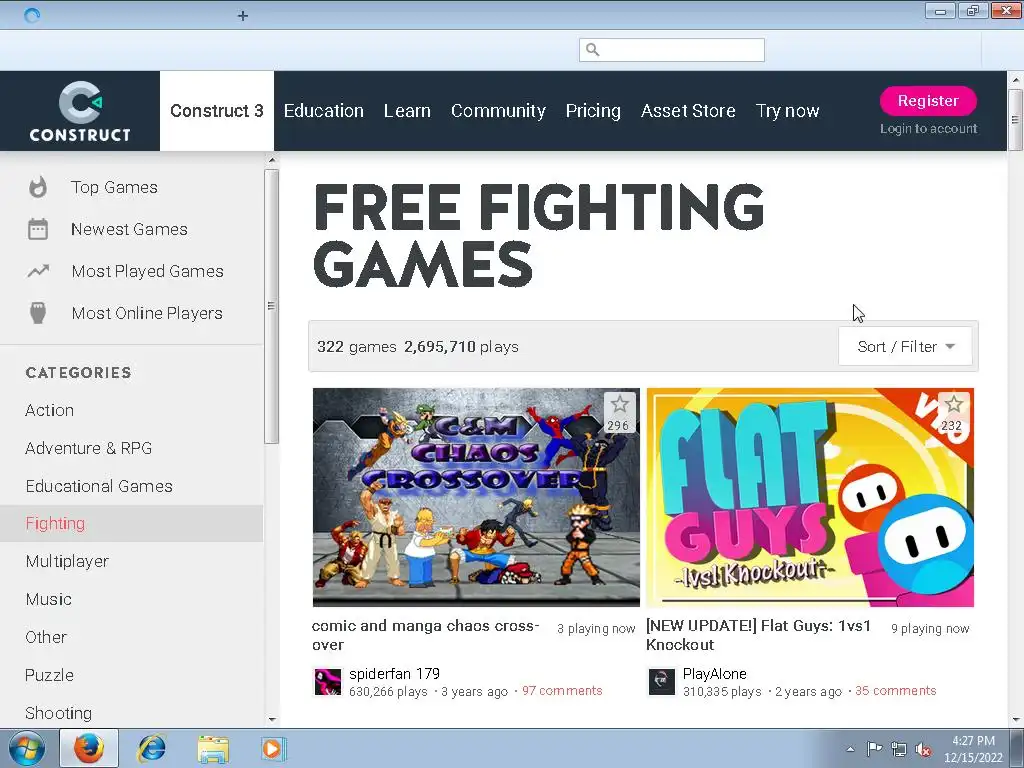Click the Most Played Games trend icon
The image size is (1024, 768).
pos(38,271)
